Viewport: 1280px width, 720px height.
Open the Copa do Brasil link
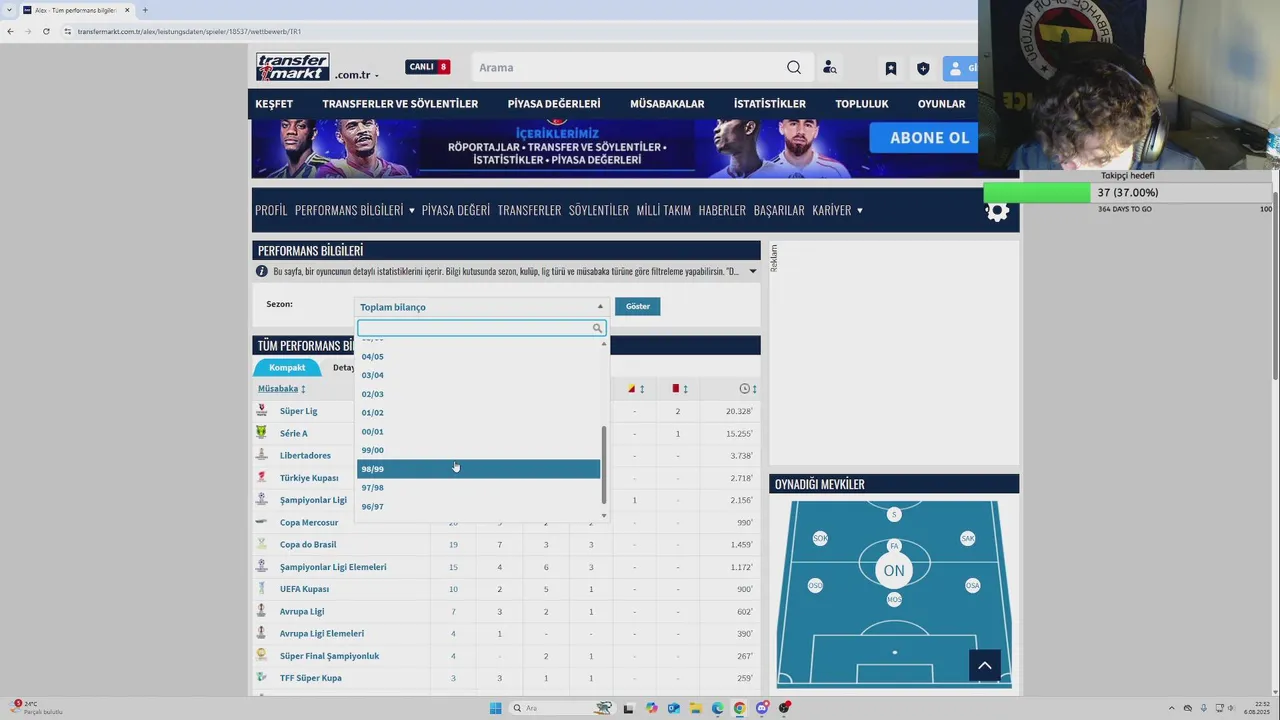[x=308, y=545]
